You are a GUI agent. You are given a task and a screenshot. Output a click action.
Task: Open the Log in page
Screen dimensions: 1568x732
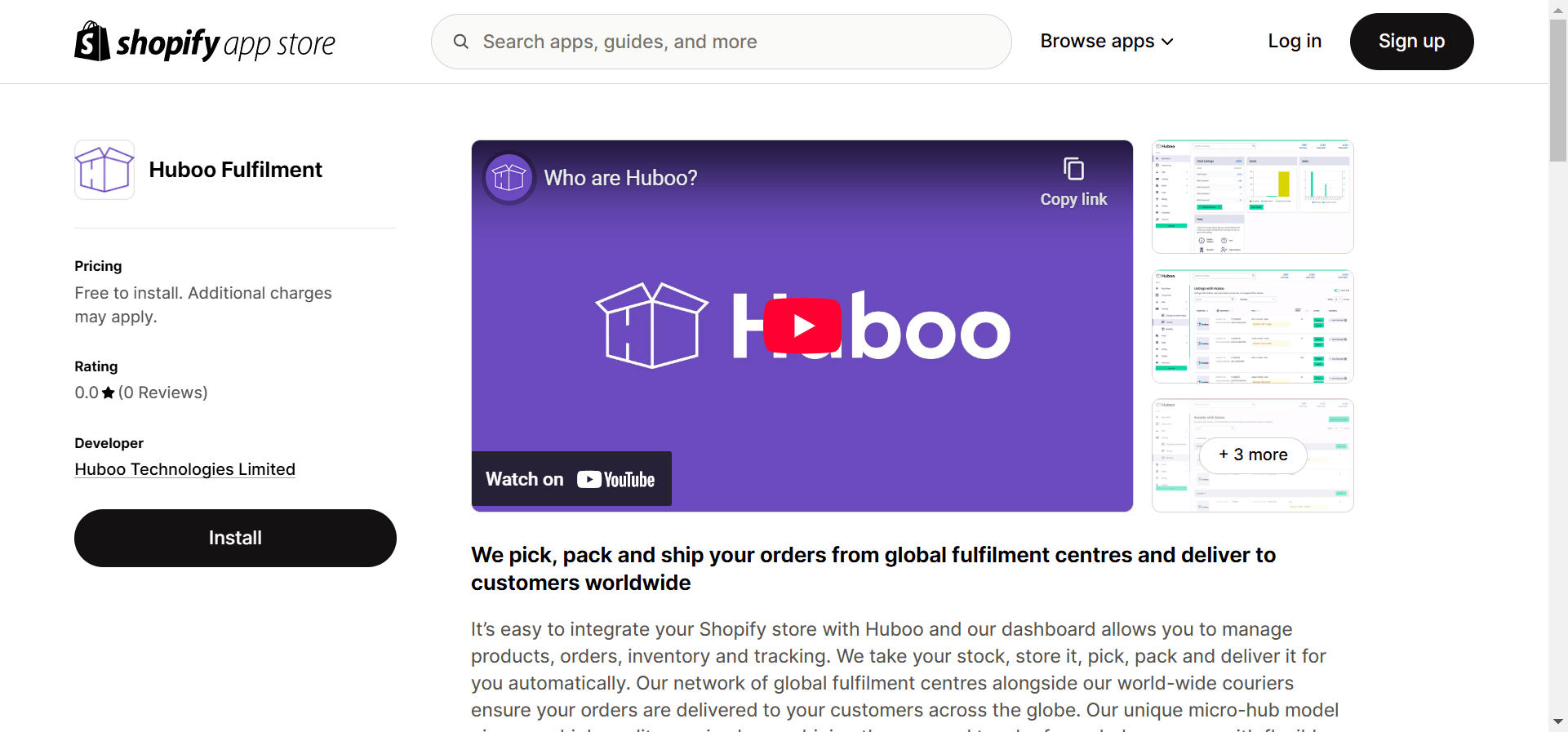coord(1295,41)
